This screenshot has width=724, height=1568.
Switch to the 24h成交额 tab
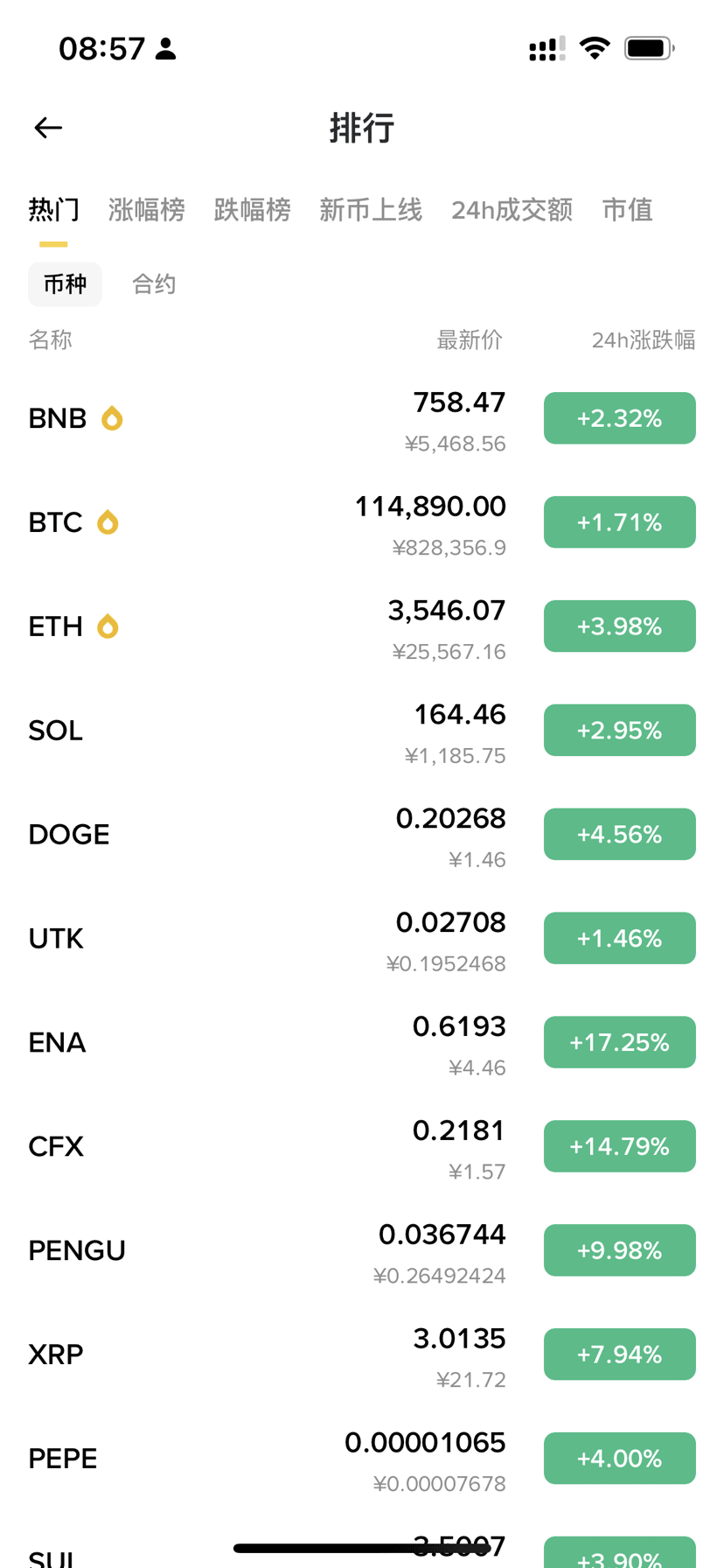pos(512,210)
